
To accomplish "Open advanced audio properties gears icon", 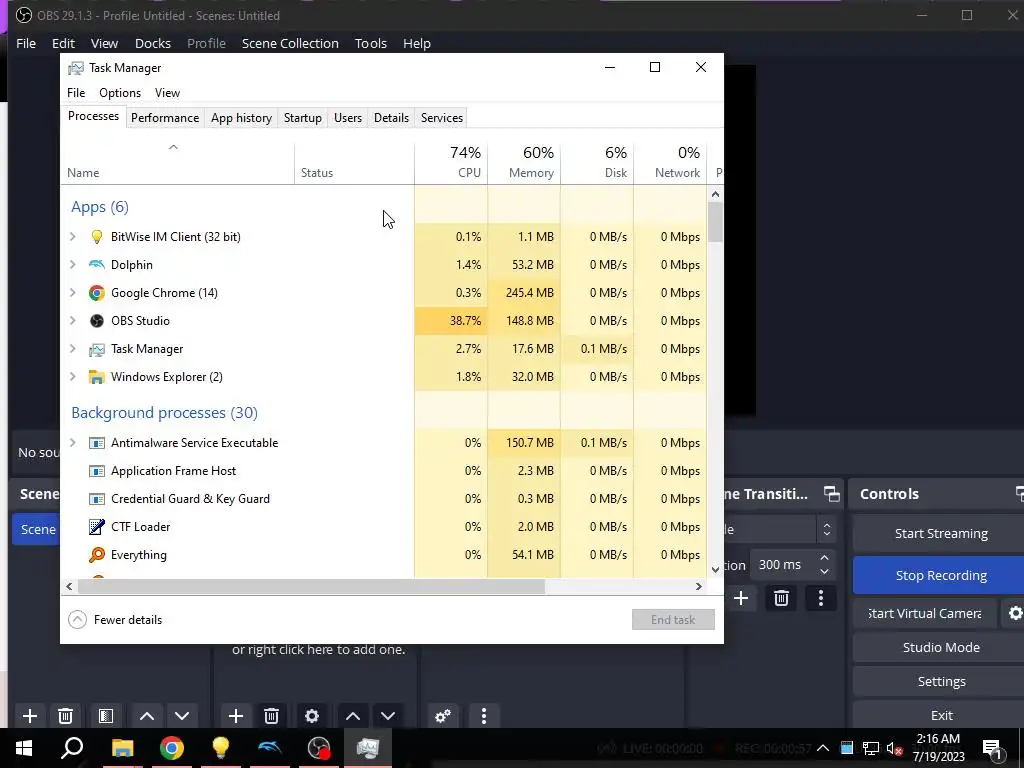I will pos(443,716).
